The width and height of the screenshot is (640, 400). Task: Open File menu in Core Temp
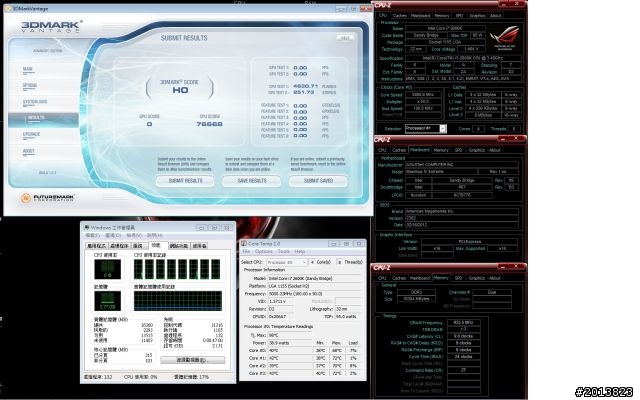246,251
